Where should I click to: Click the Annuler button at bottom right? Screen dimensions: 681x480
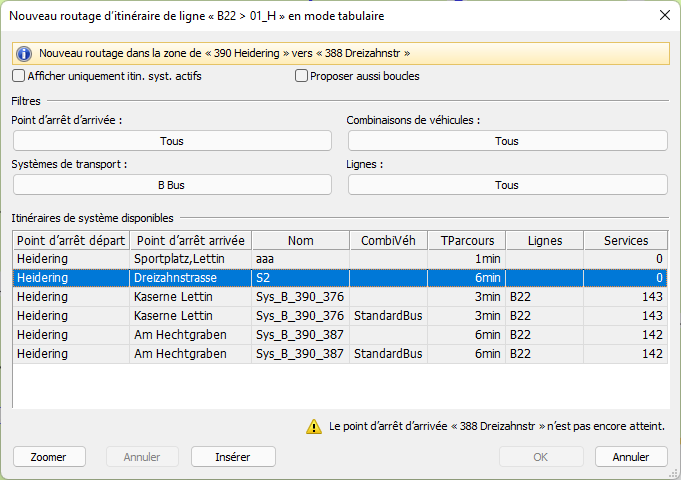pos(630,457)
